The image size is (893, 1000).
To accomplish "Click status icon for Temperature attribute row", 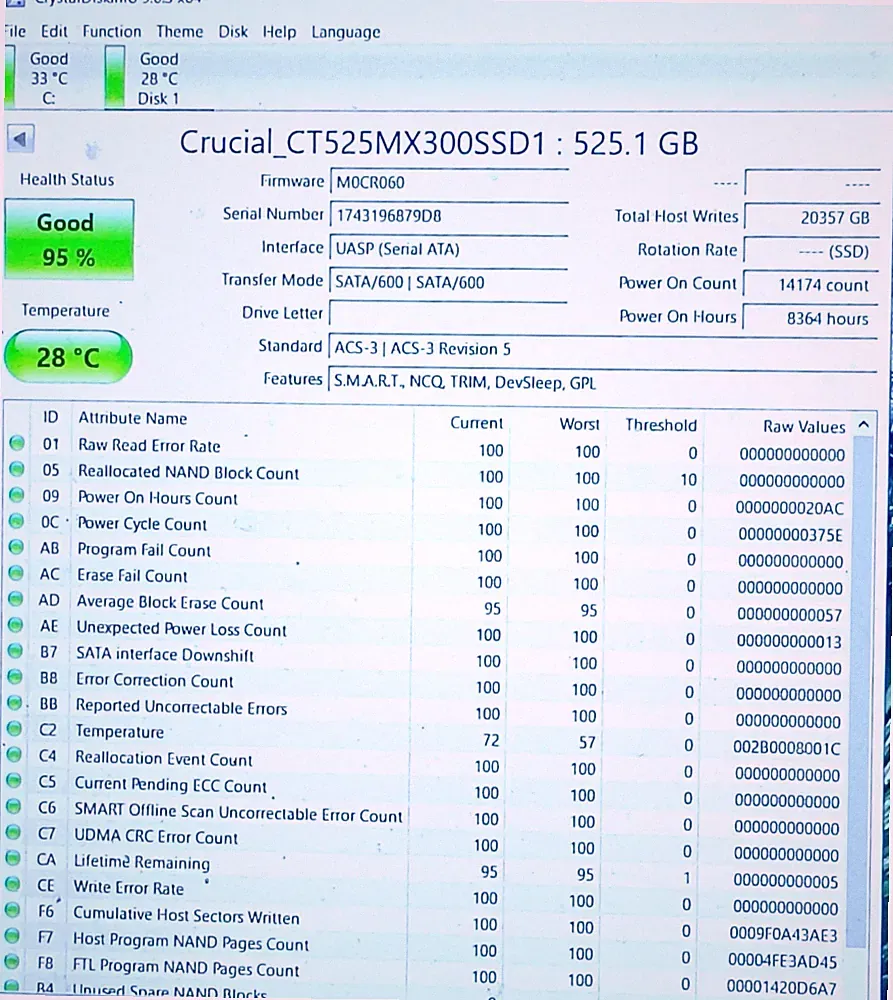I will coord(14,728).
